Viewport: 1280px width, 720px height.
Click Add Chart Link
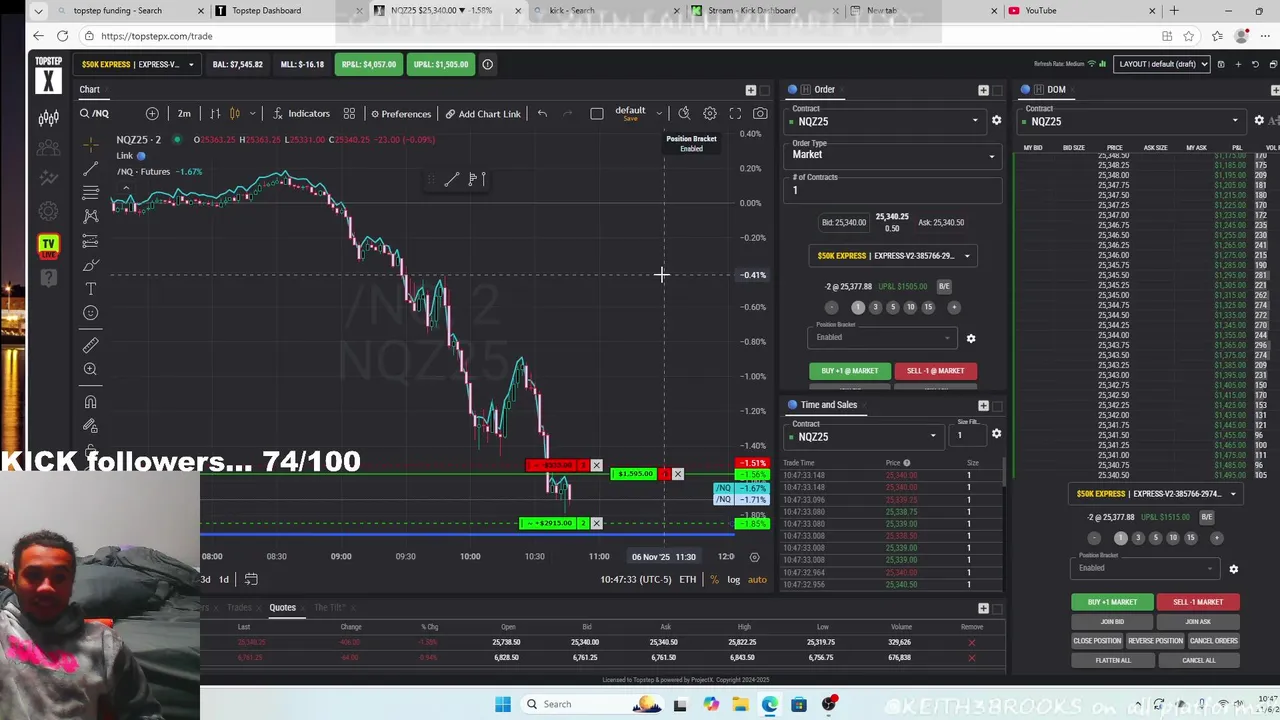[x=483, y=113]
